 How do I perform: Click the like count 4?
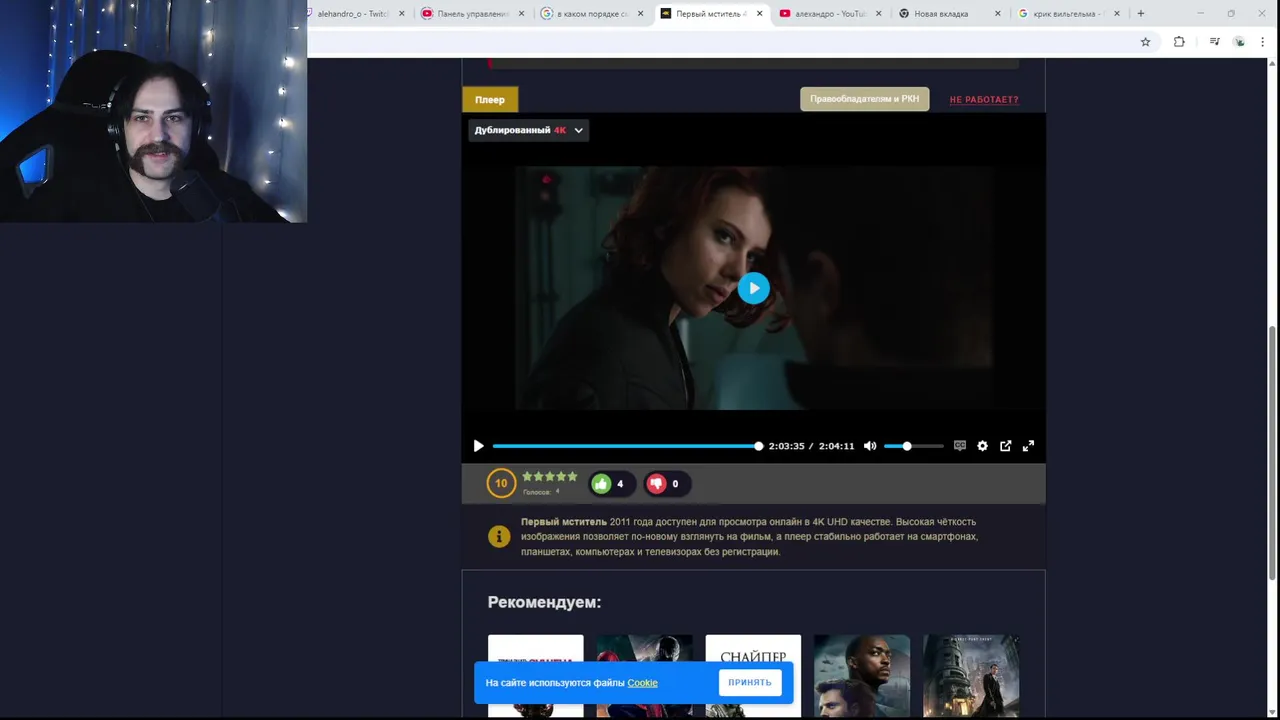620,484
